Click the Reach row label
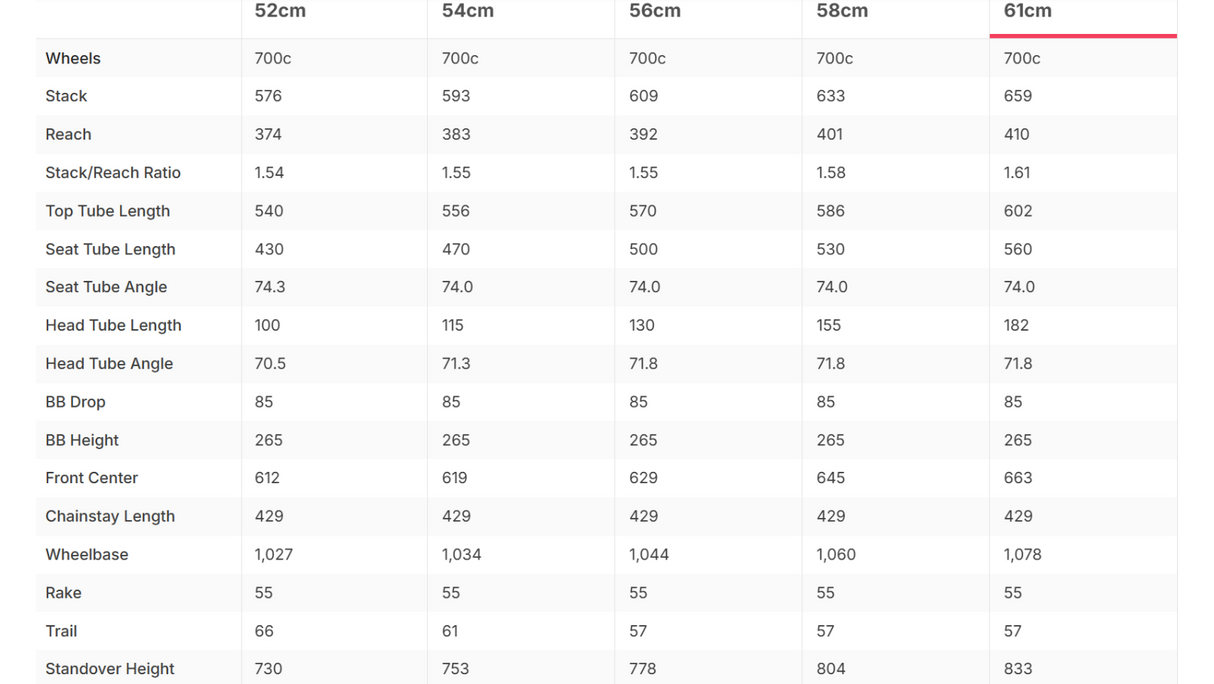Viewport: 1214px width, 684px height. point(68,134)
